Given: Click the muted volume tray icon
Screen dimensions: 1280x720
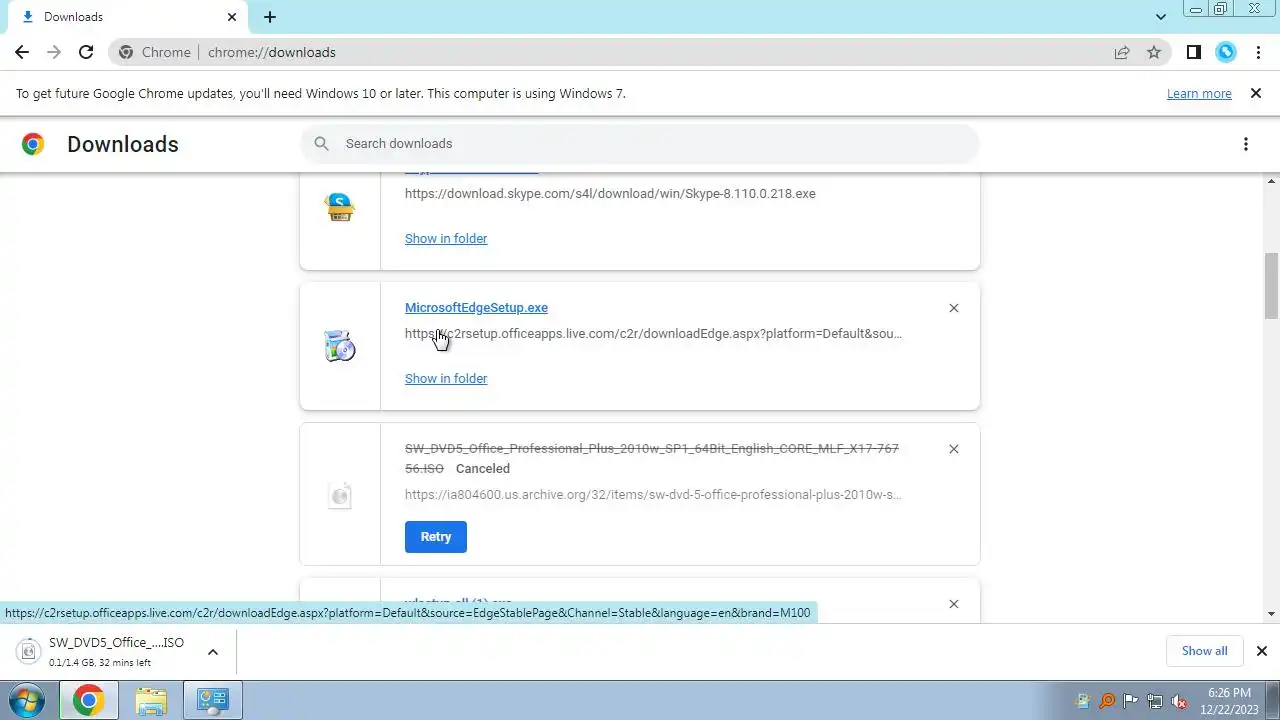Looking at the screenshot, I should click(x=1180, y=701).
